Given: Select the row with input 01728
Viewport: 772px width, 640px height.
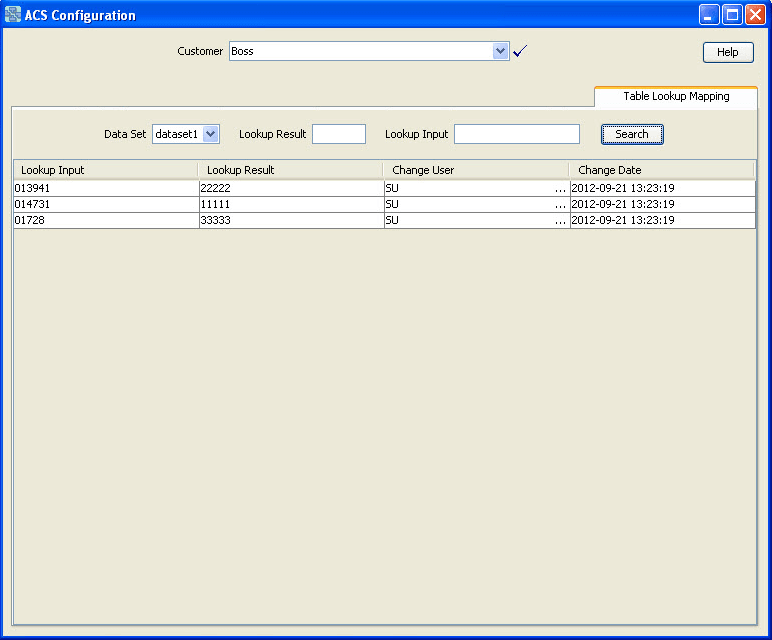Looking at the screenshot, I should click(x=385, y=221).
